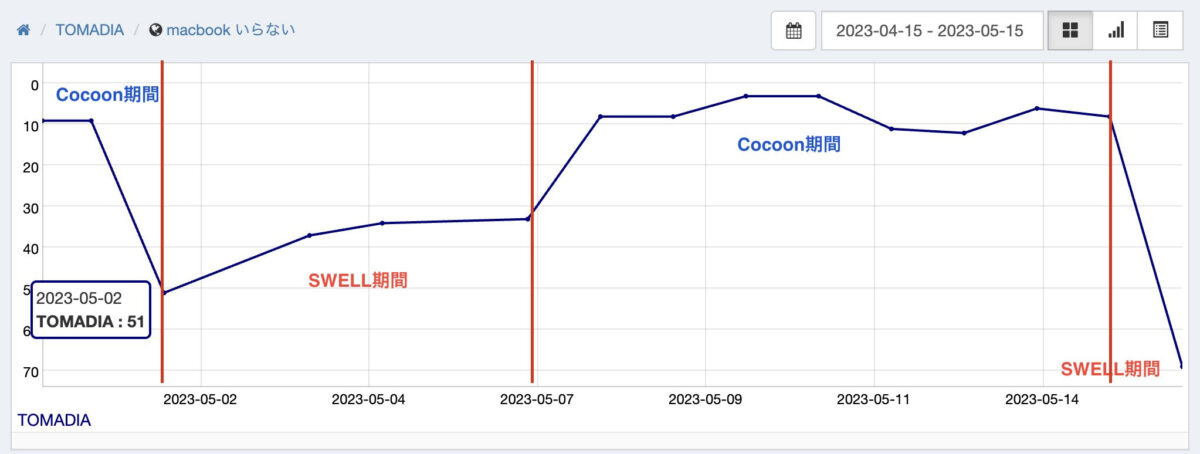Click the data point ranked 51 on 2023-05-02

(163, 293)
